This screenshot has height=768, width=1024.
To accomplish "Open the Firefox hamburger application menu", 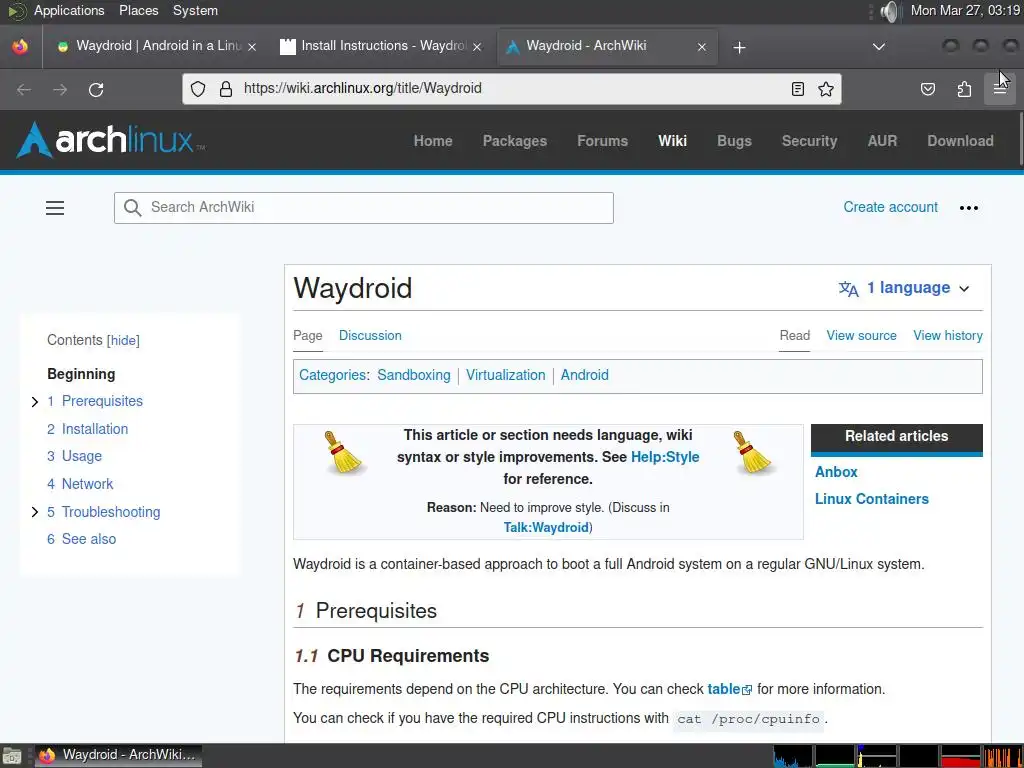I will tap(1000, 89).
